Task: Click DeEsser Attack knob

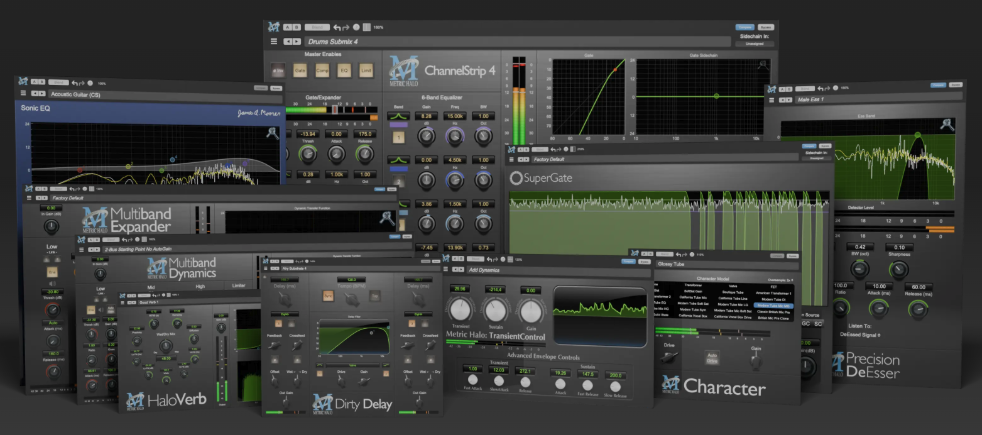Action: tap(878, 307)
